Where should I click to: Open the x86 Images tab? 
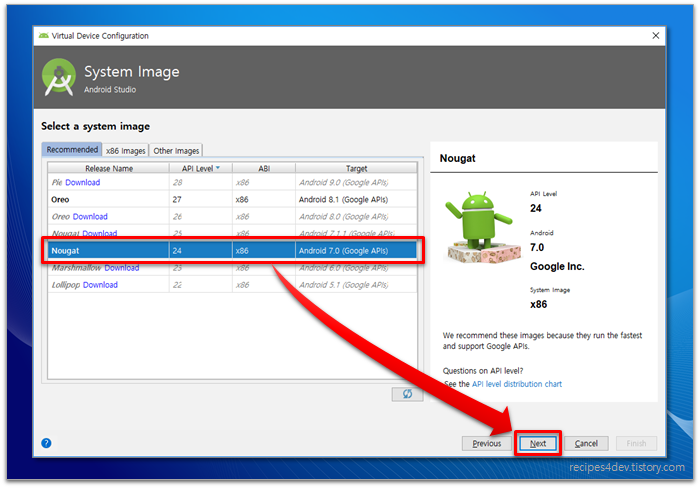125,150
